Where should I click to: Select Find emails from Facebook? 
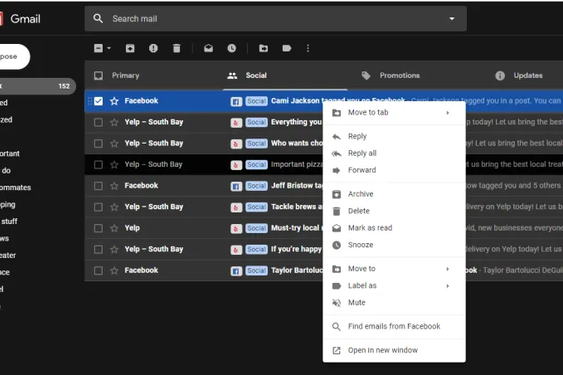pyautogui.click(x=394, y=326)
